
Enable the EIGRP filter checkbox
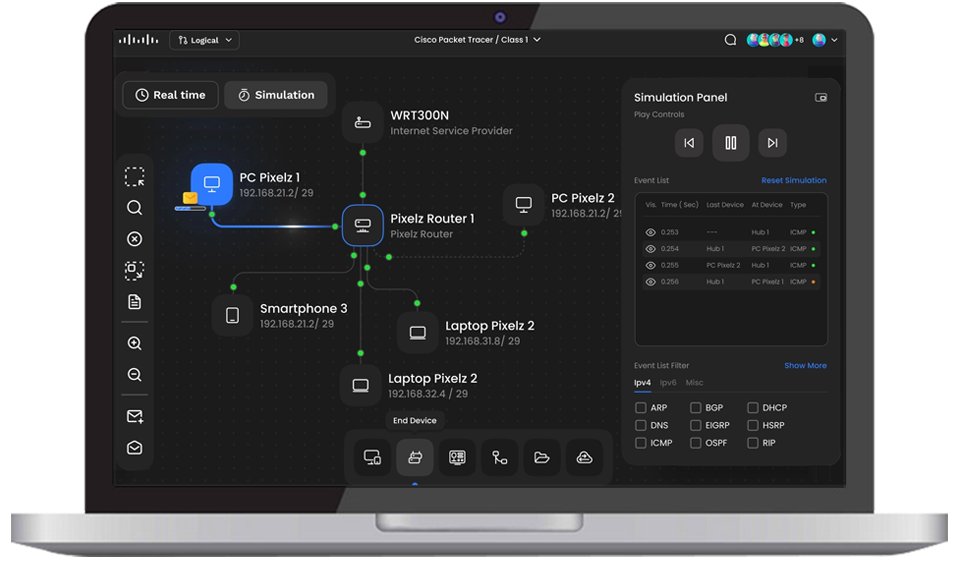point(695,425)
